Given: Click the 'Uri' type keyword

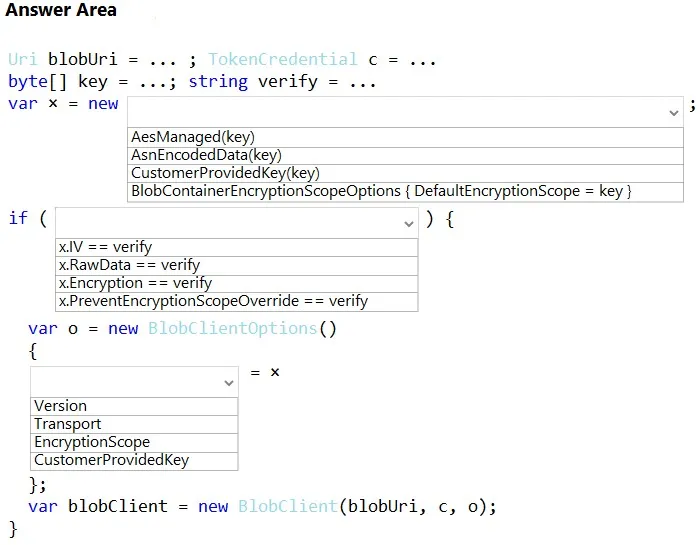Looking at the screenshot, I should (x=23, y=59).
